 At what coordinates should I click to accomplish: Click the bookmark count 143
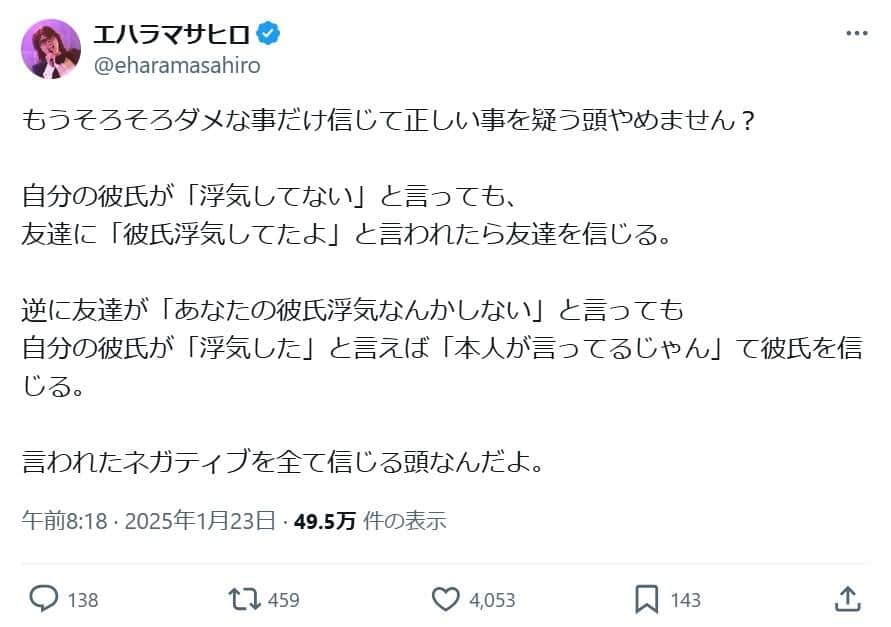(686, 600)
